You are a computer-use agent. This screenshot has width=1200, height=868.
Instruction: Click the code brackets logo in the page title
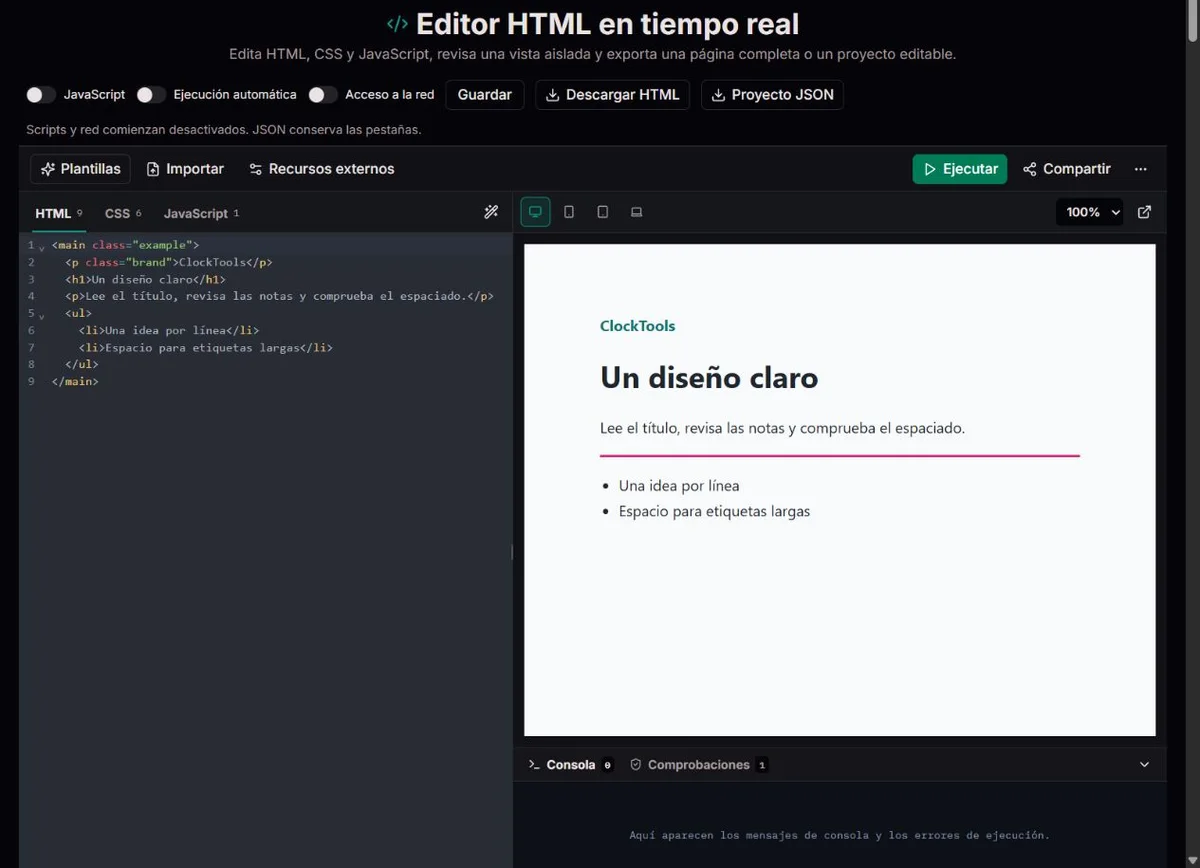[397, 24]
